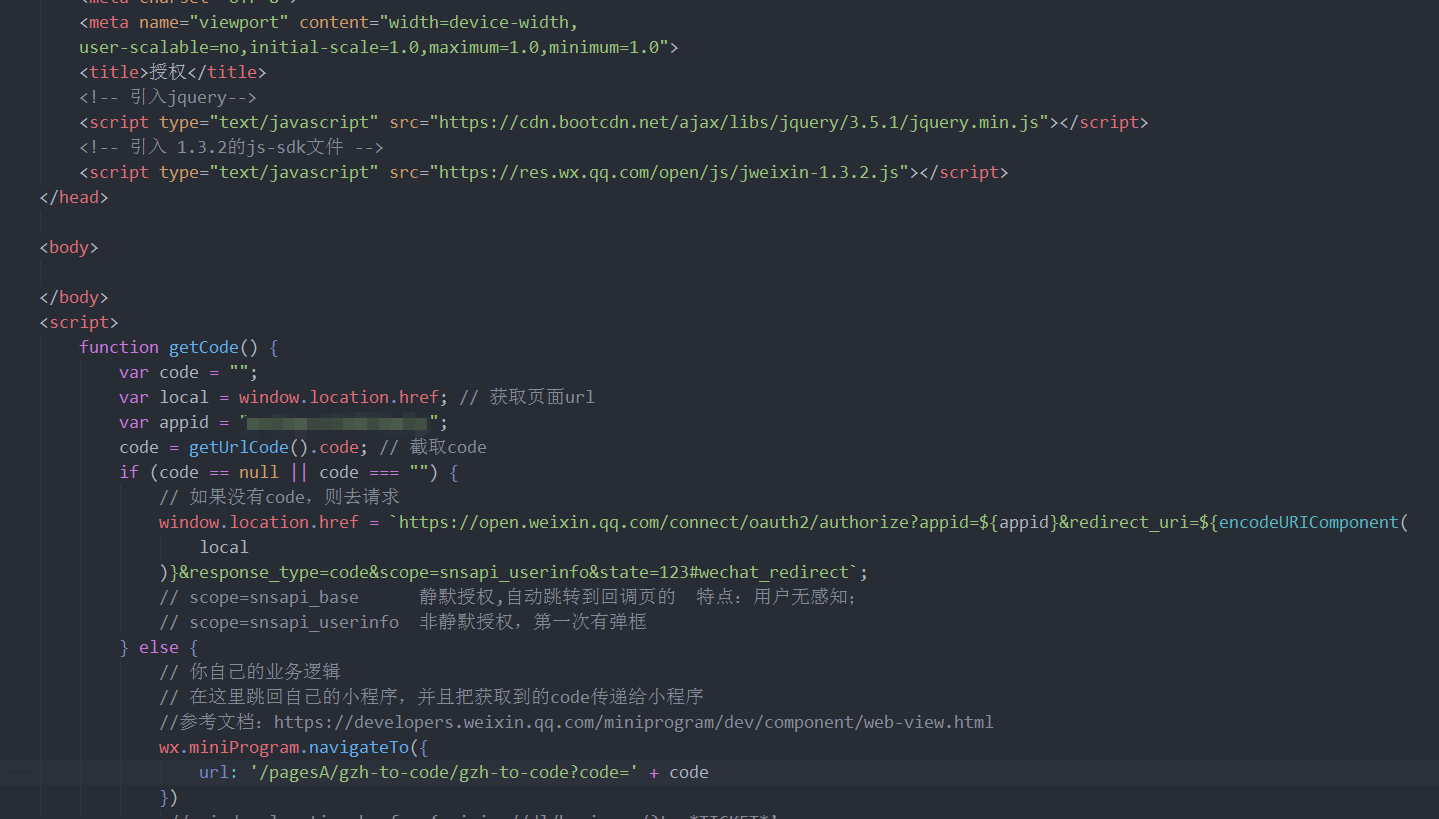
Task: Click the '/pagesA/gzh-to-code/gzh-to-code?code=' string
Action: click(x=444, y=772)
